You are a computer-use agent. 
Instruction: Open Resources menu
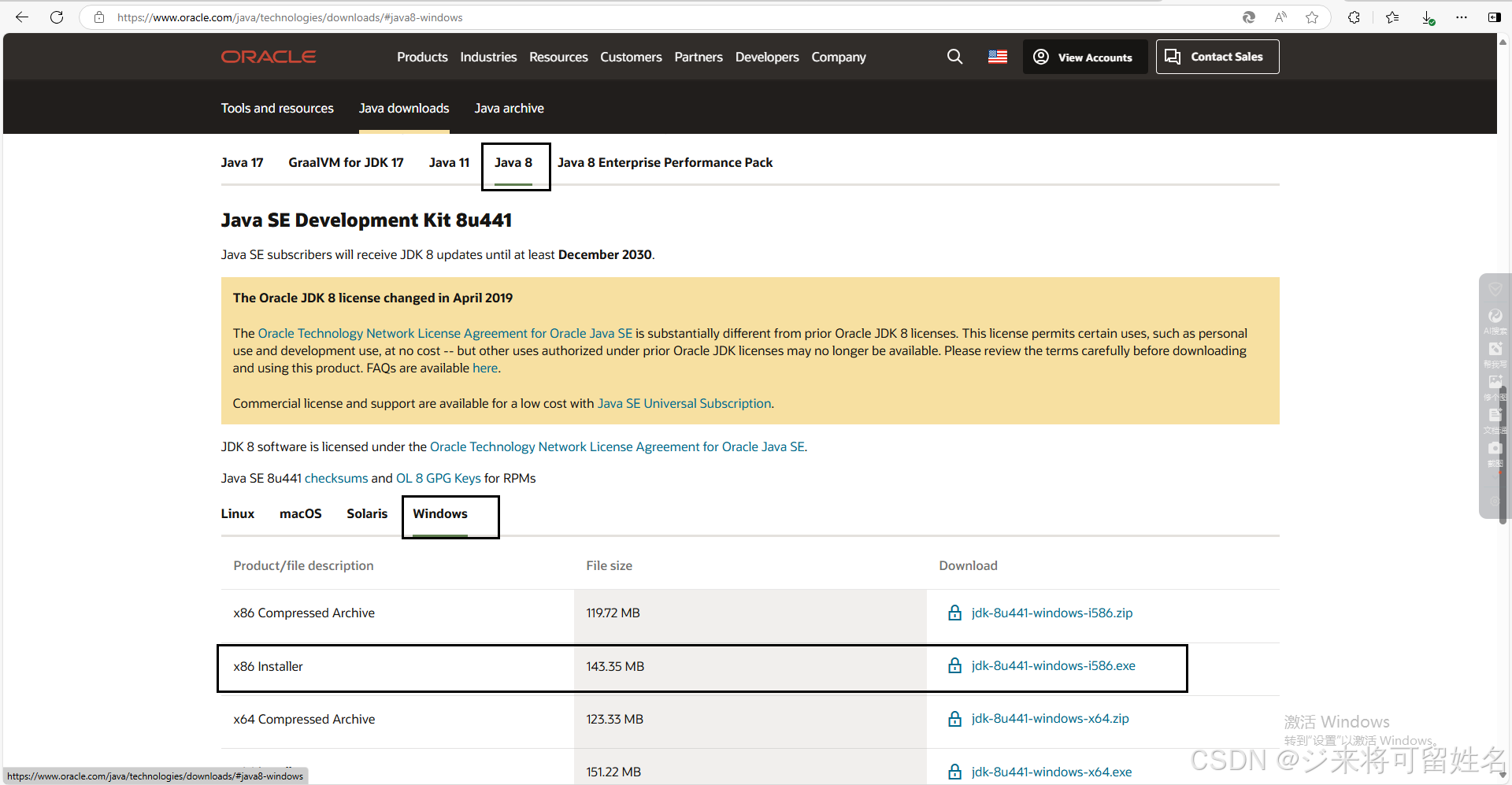pyautogui.click(x=558, y=57)
